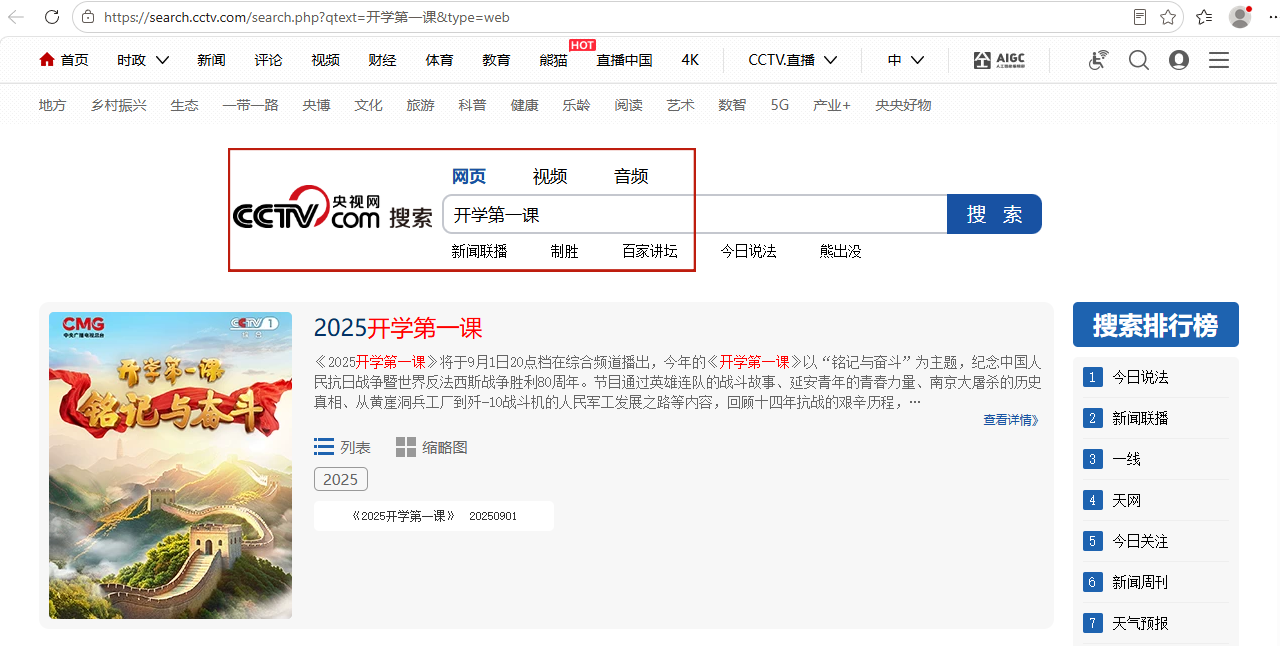Screen dimensions: 1280x646
Task: Click suggested keyword 制胜
Action: pos(564,251)
